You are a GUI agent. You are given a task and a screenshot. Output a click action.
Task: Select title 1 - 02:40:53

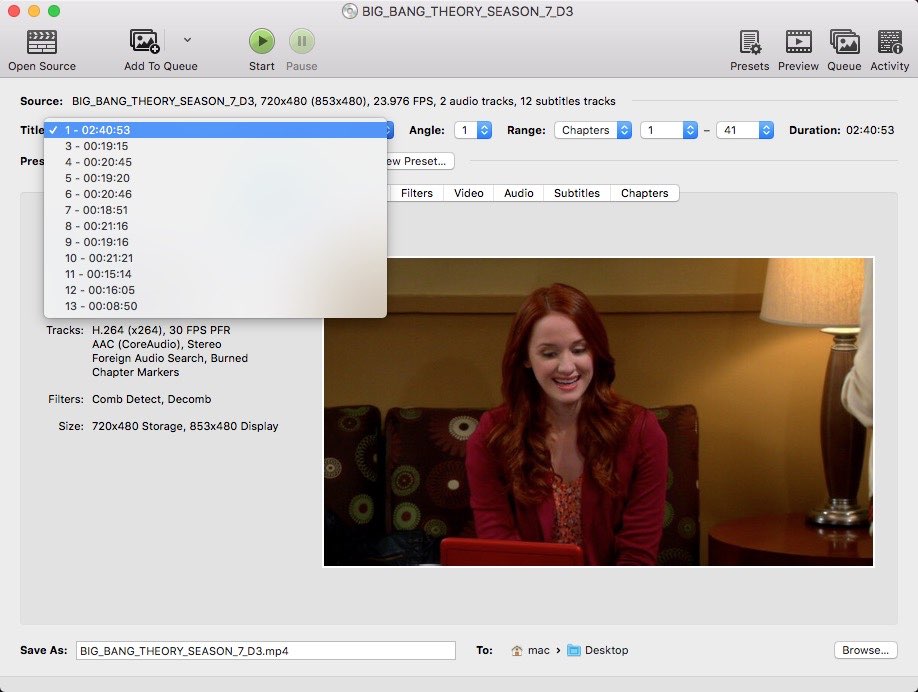click(x=215, y=130)
